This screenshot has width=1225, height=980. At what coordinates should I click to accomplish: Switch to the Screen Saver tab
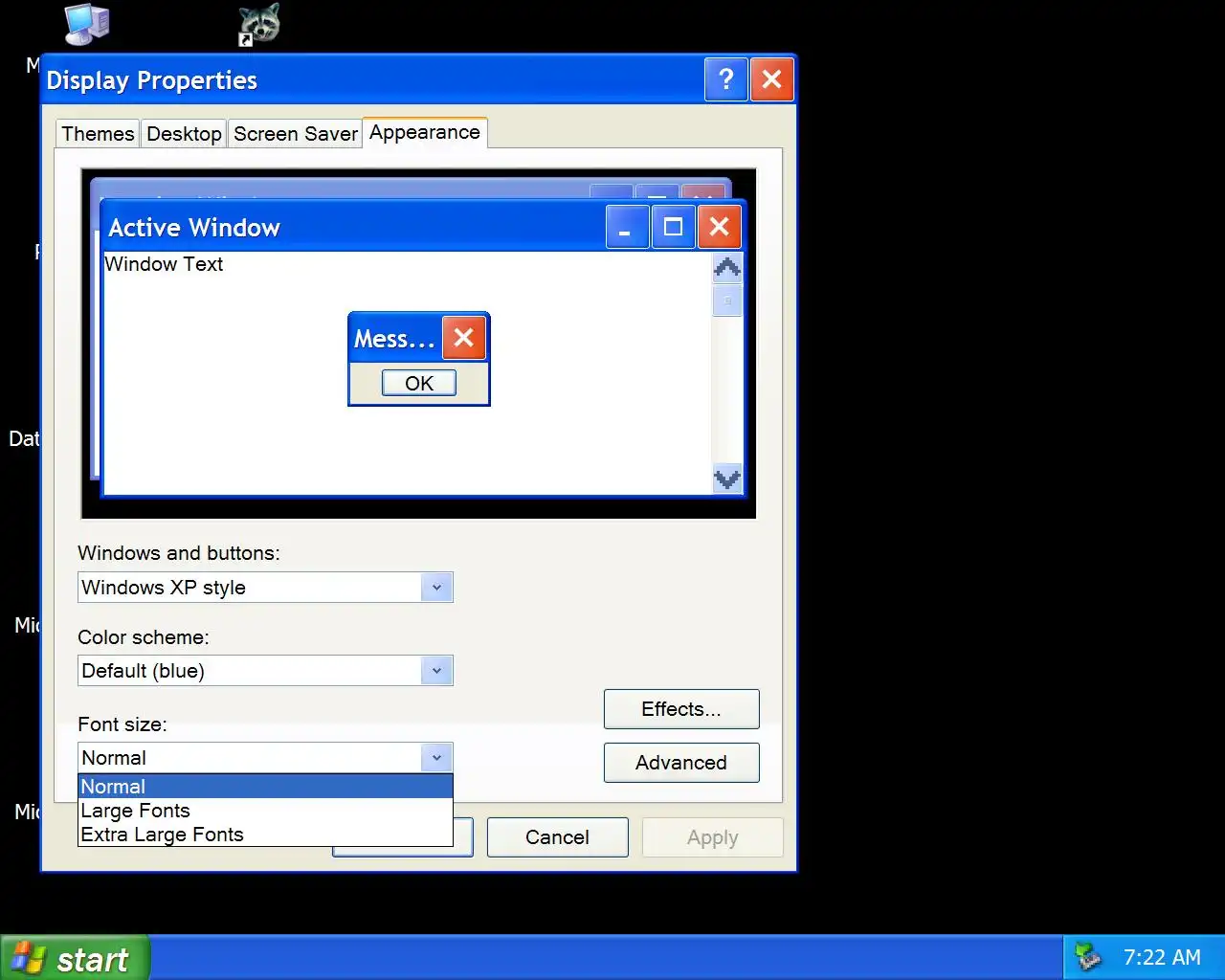coord(296,134)
